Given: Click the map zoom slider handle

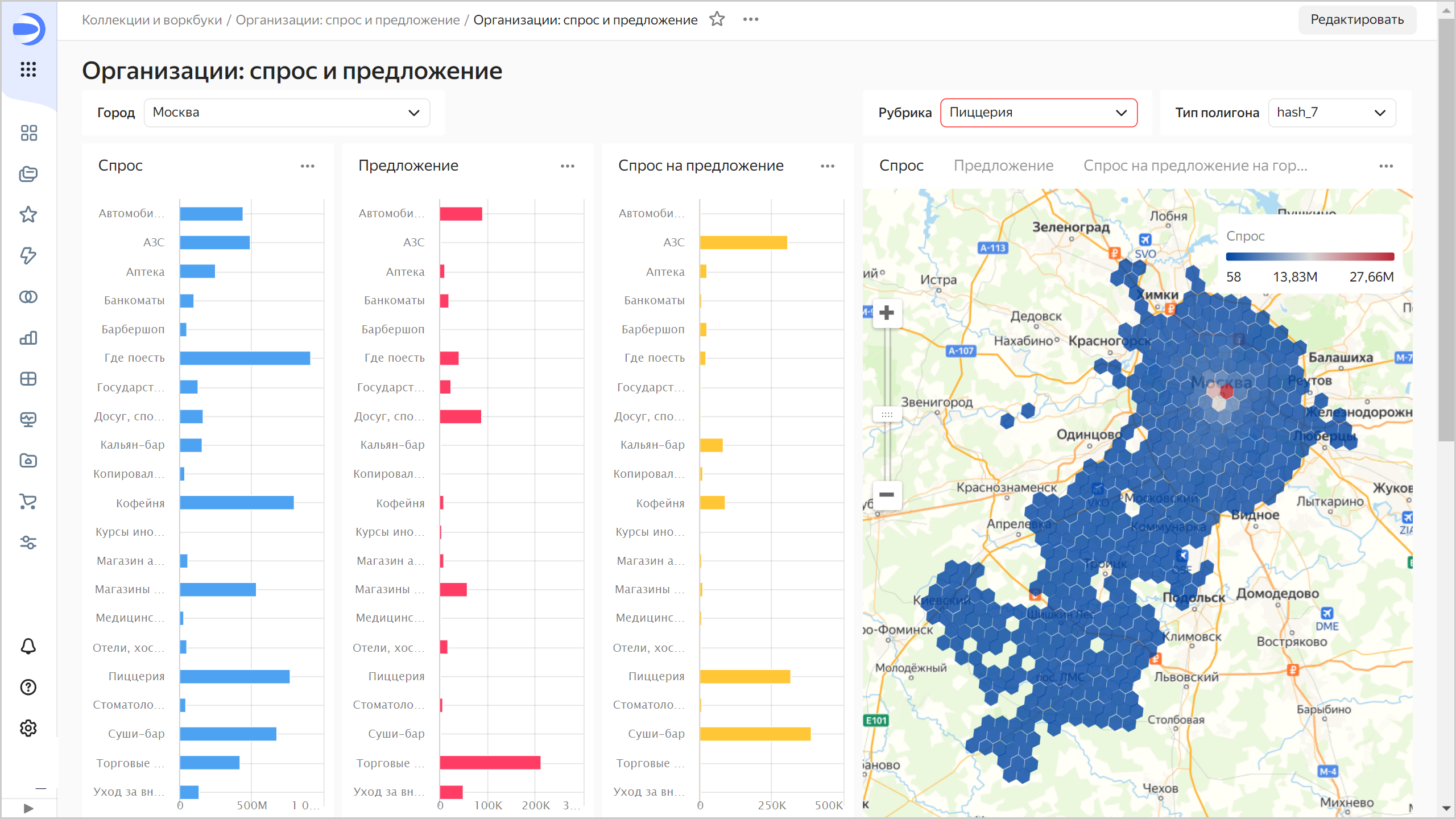Looking at the screenshot, I should point(887,415).
